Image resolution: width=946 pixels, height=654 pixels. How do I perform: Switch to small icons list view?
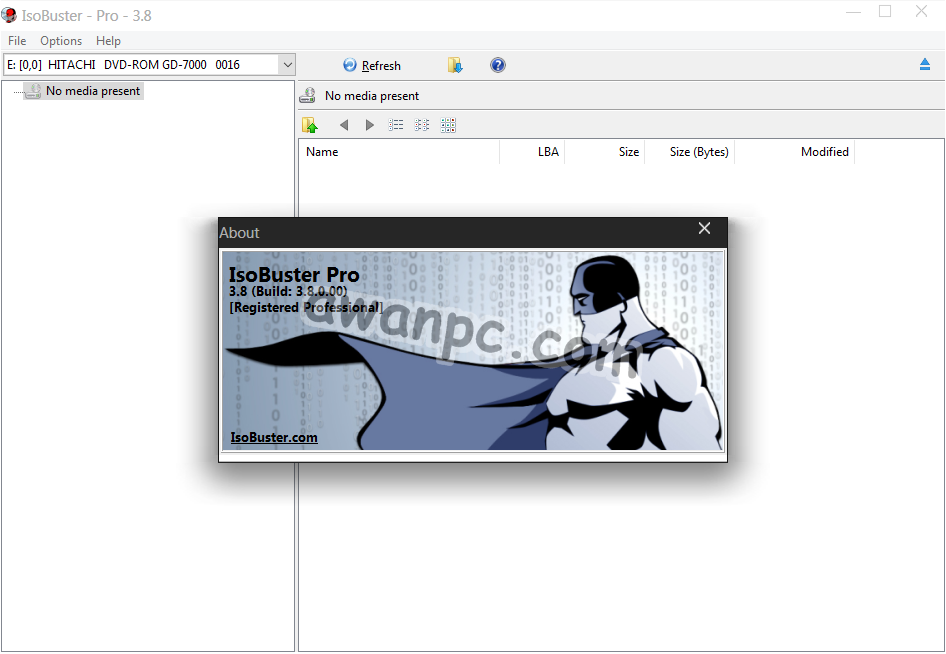click(x=422, y=125)
